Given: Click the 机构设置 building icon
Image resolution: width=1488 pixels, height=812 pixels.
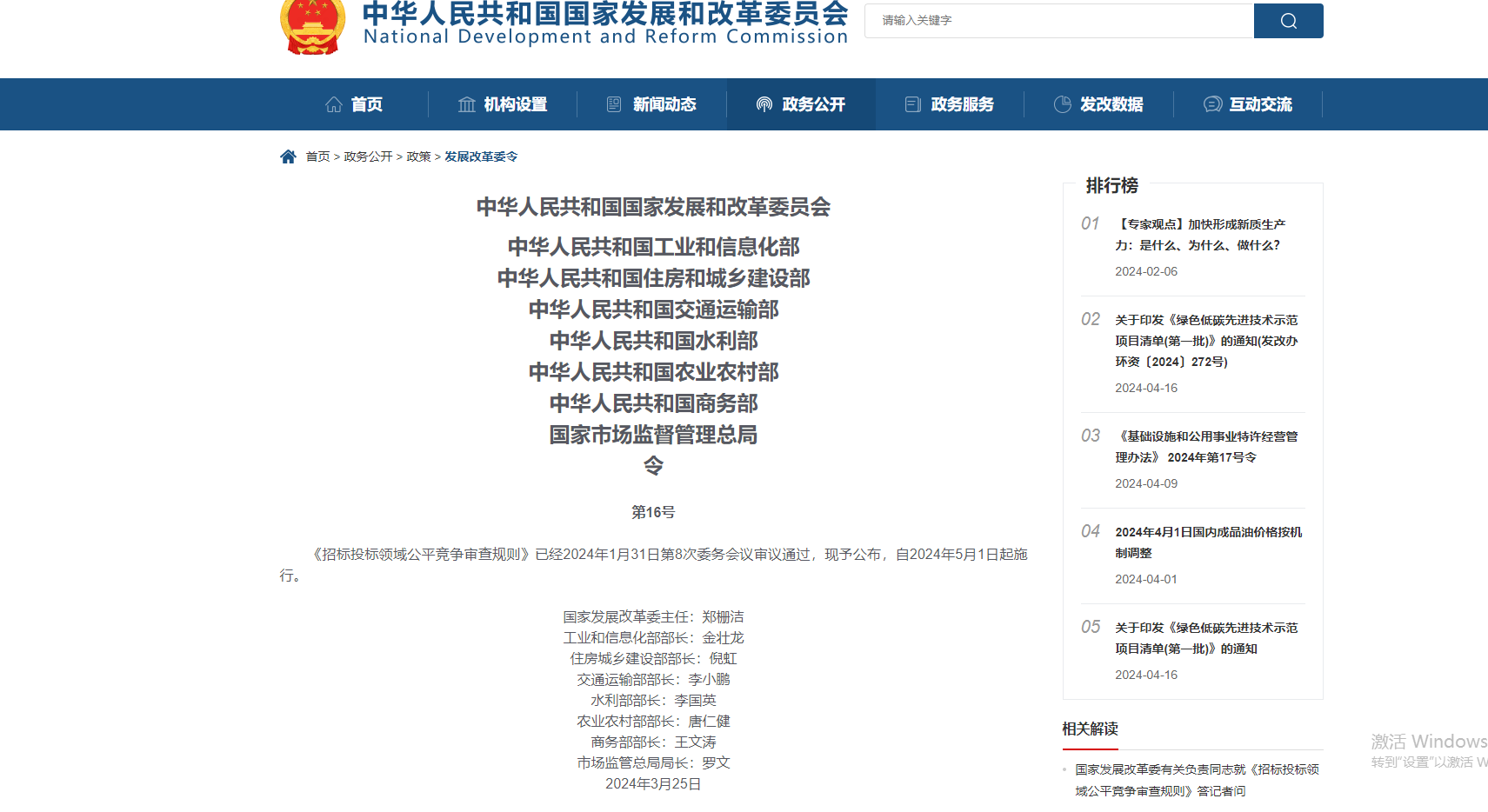Looking at the screenshot, I should pos(467,104).
